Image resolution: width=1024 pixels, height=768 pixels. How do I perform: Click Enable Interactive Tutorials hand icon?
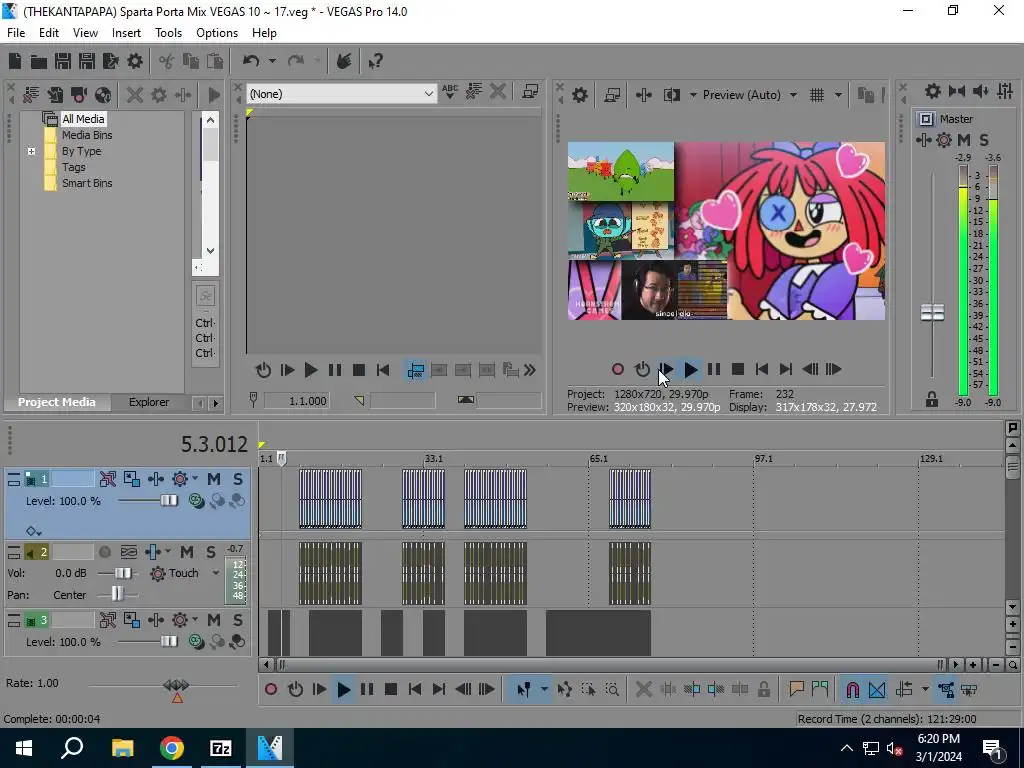coord(344,61)
